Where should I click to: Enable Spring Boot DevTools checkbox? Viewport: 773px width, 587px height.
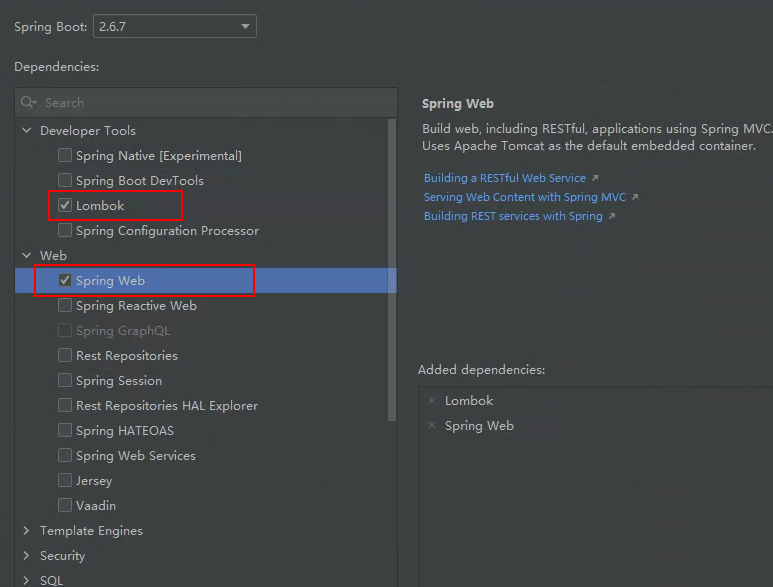click(65, 181)
